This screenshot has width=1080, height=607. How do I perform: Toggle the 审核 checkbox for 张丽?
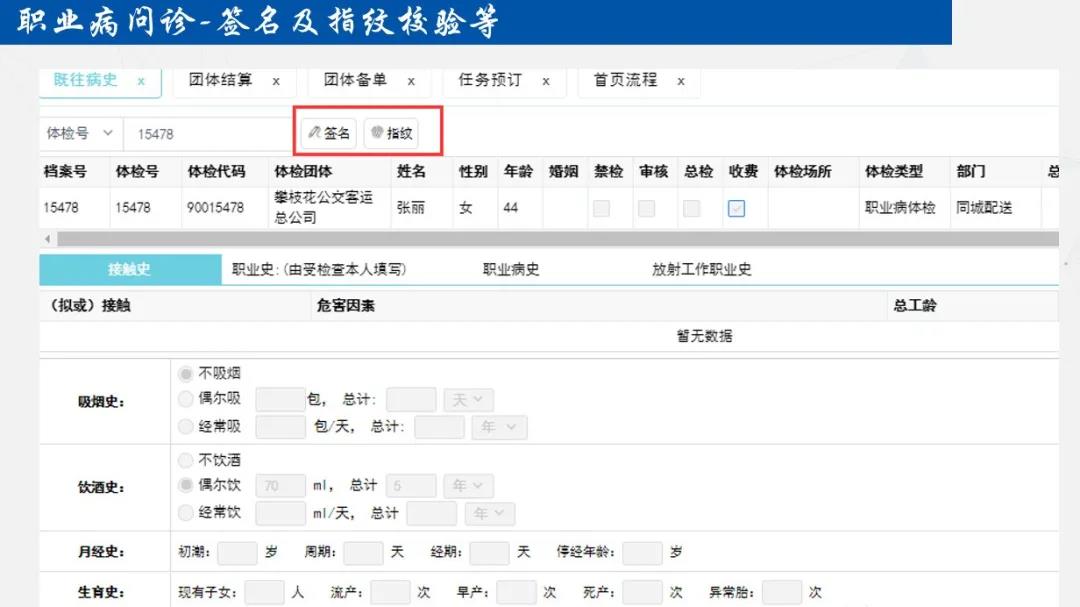click(x=646, y=208)
